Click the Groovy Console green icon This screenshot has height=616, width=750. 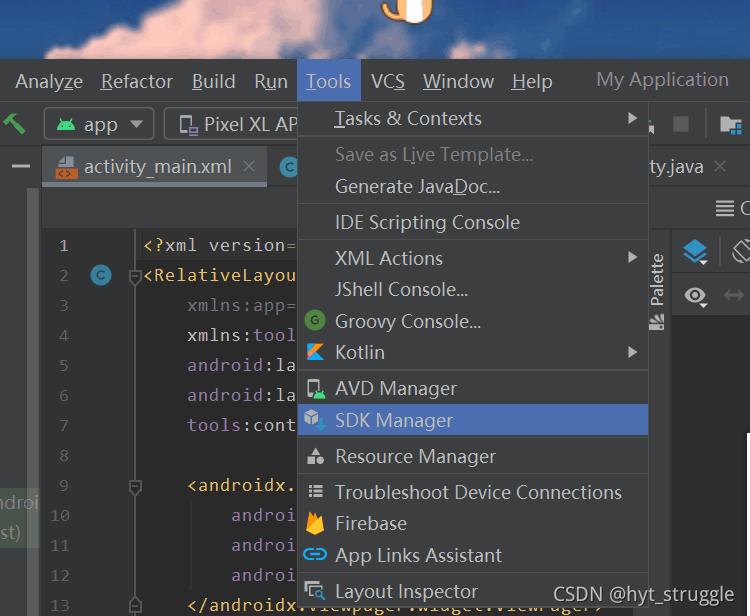[315, 320]
